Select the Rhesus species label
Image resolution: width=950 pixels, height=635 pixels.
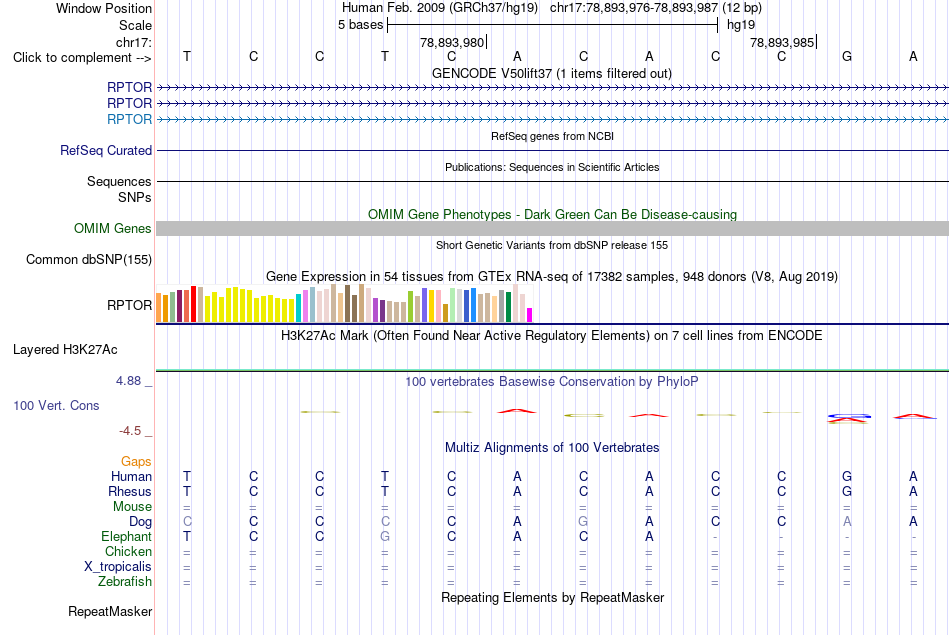click(x=130, y=491)
